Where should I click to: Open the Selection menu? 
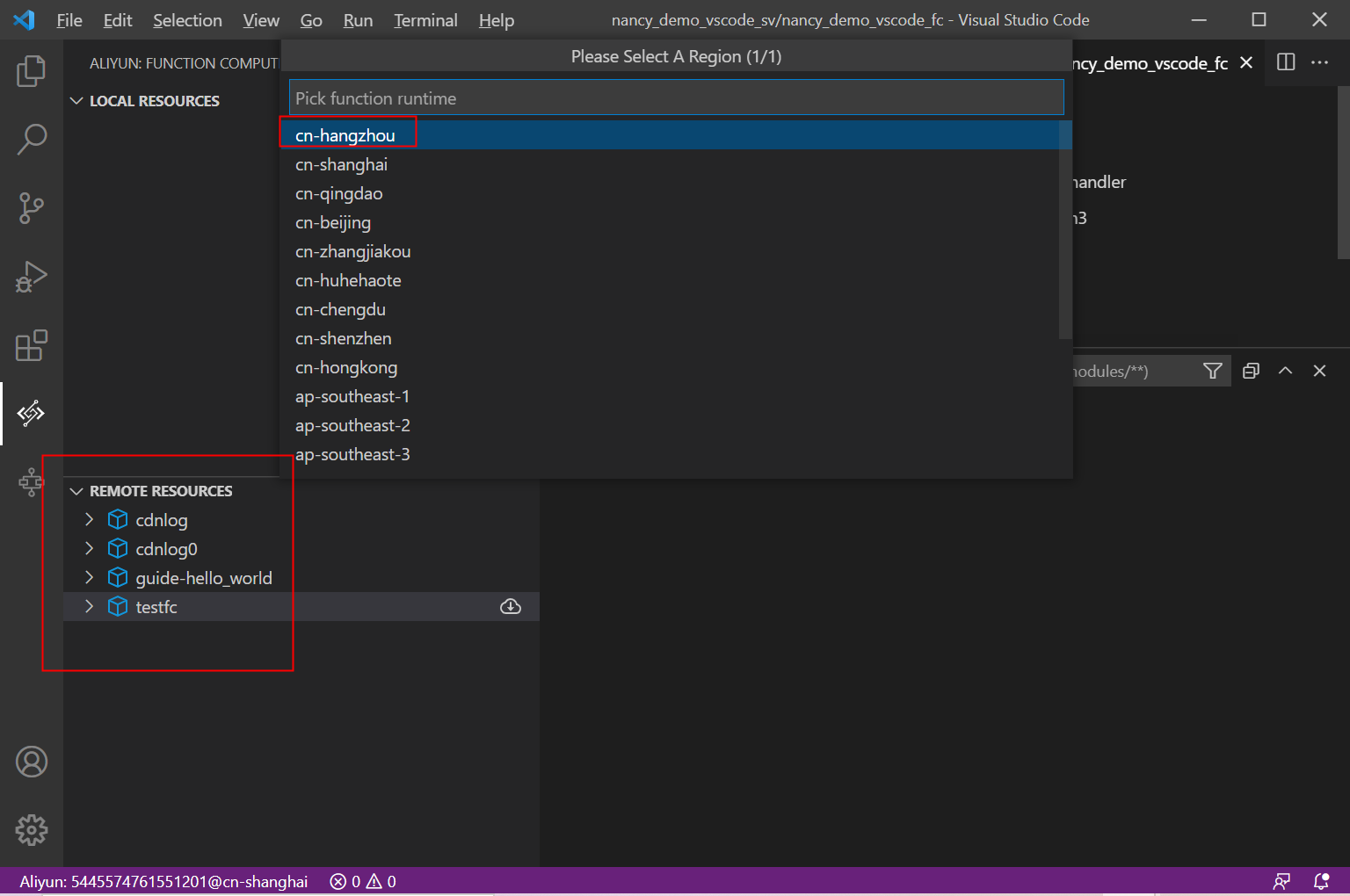tap(187, 20)
